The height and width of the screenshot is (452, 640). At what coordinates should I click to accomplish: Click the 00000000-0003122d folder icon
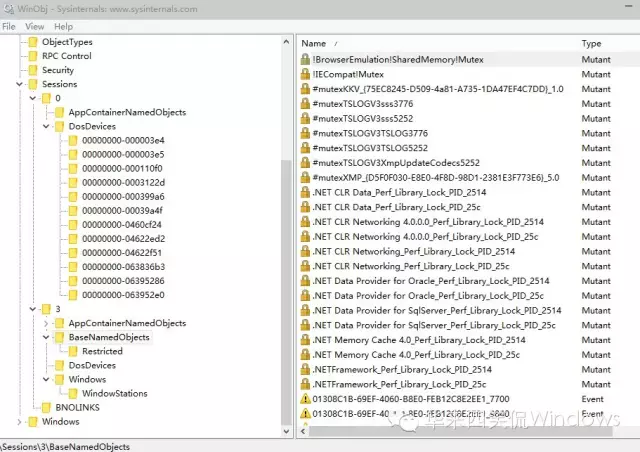point(73,183)
